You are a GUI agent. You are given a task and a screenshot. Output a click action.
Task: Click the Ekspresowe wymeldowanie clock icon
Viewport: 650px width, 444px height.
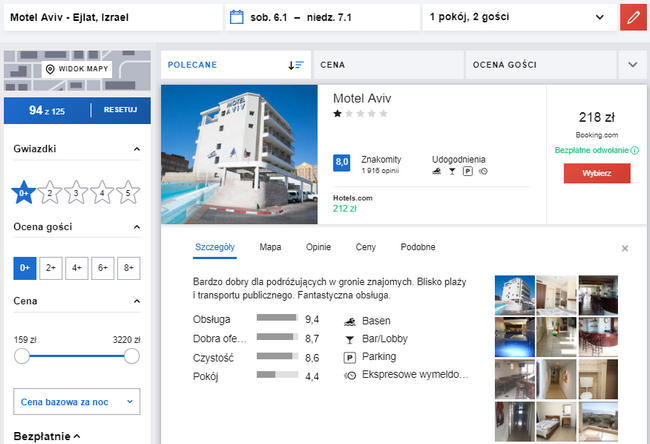coord(350,376)
